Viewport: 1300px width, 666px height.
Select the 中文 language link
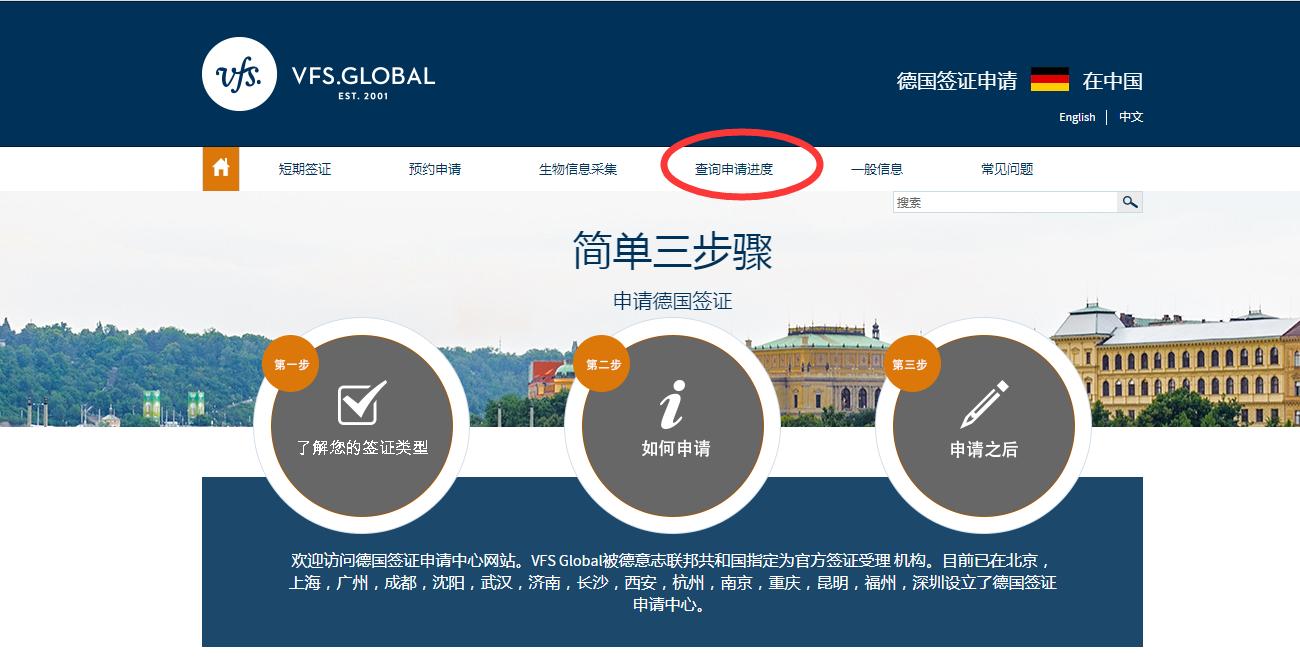point(1129,117)
